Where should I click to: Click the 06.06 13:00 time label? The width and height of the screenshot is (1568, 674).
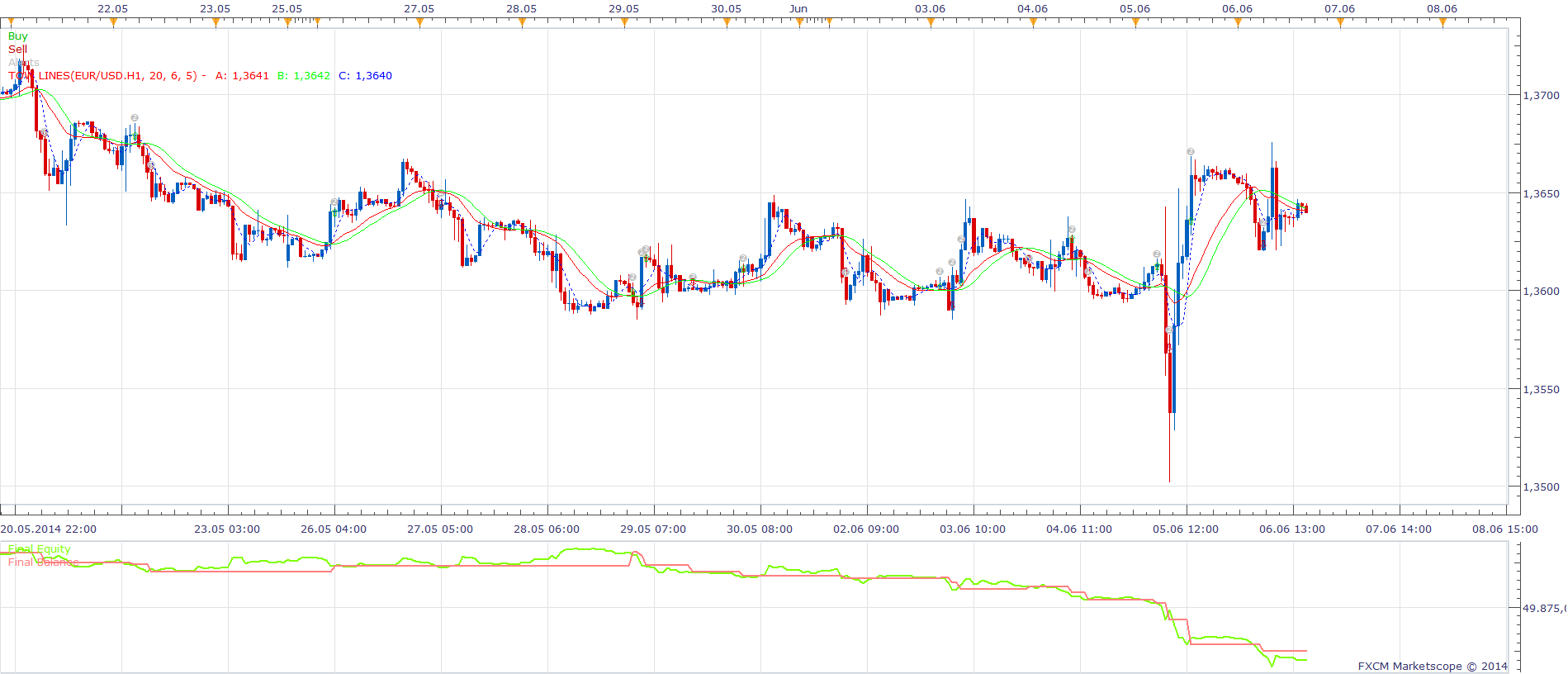tap(1292, 529)
